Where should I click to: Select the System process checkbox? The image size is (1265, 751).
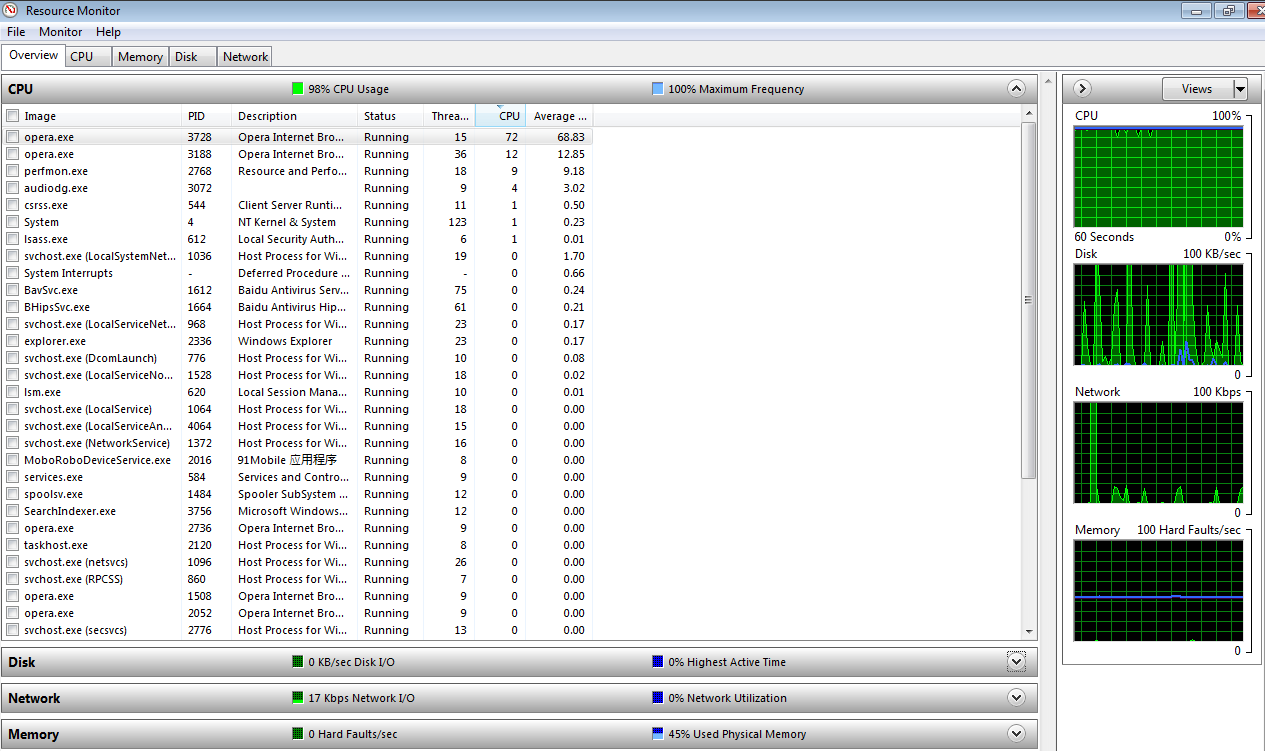[x=13, y=222]
